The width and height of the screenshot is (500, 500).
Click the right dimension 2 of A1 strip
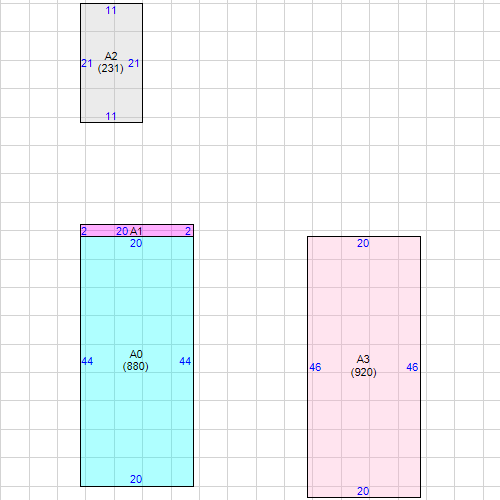(188, 231)
